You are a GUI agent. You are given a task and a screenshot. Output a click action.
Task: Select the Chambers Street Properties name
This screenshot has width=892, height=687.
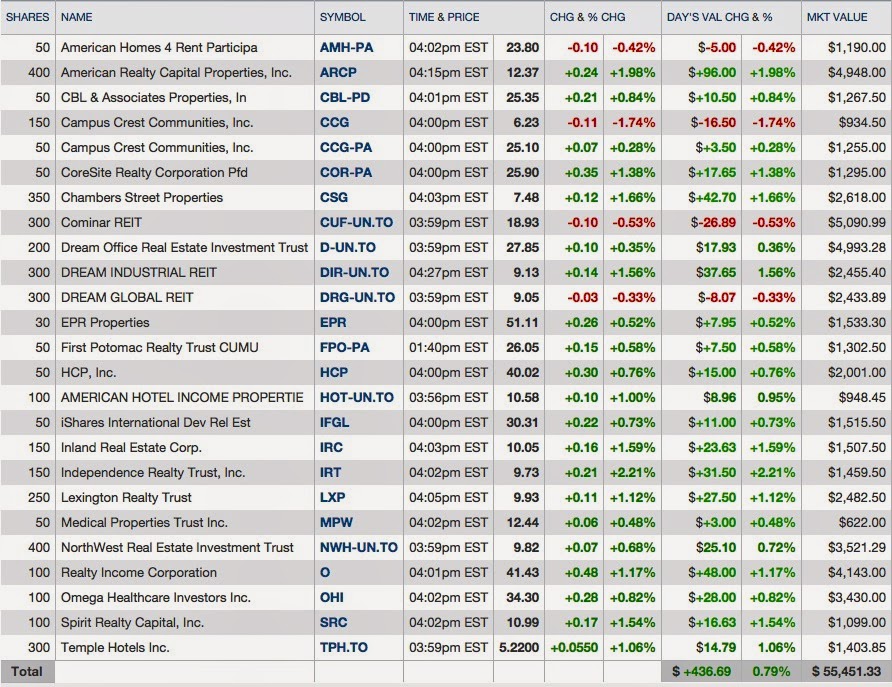142,198
